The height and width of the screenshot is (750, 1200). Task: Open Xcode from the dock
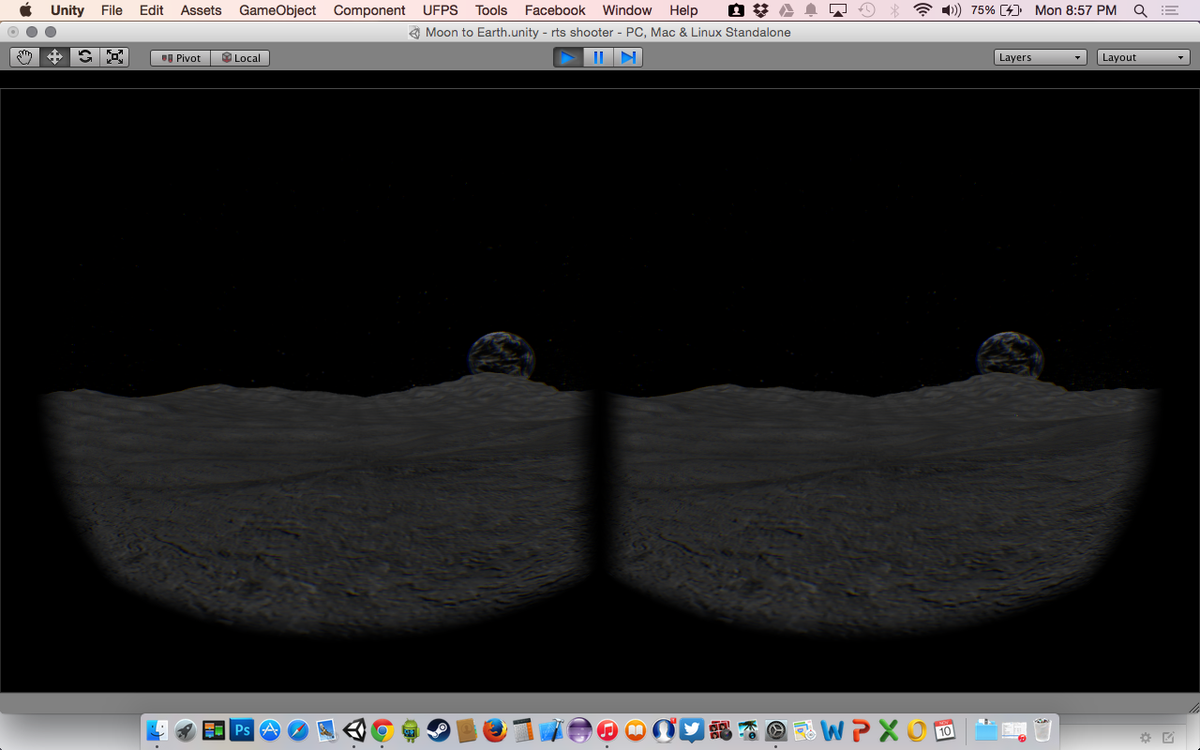point(551,731)
